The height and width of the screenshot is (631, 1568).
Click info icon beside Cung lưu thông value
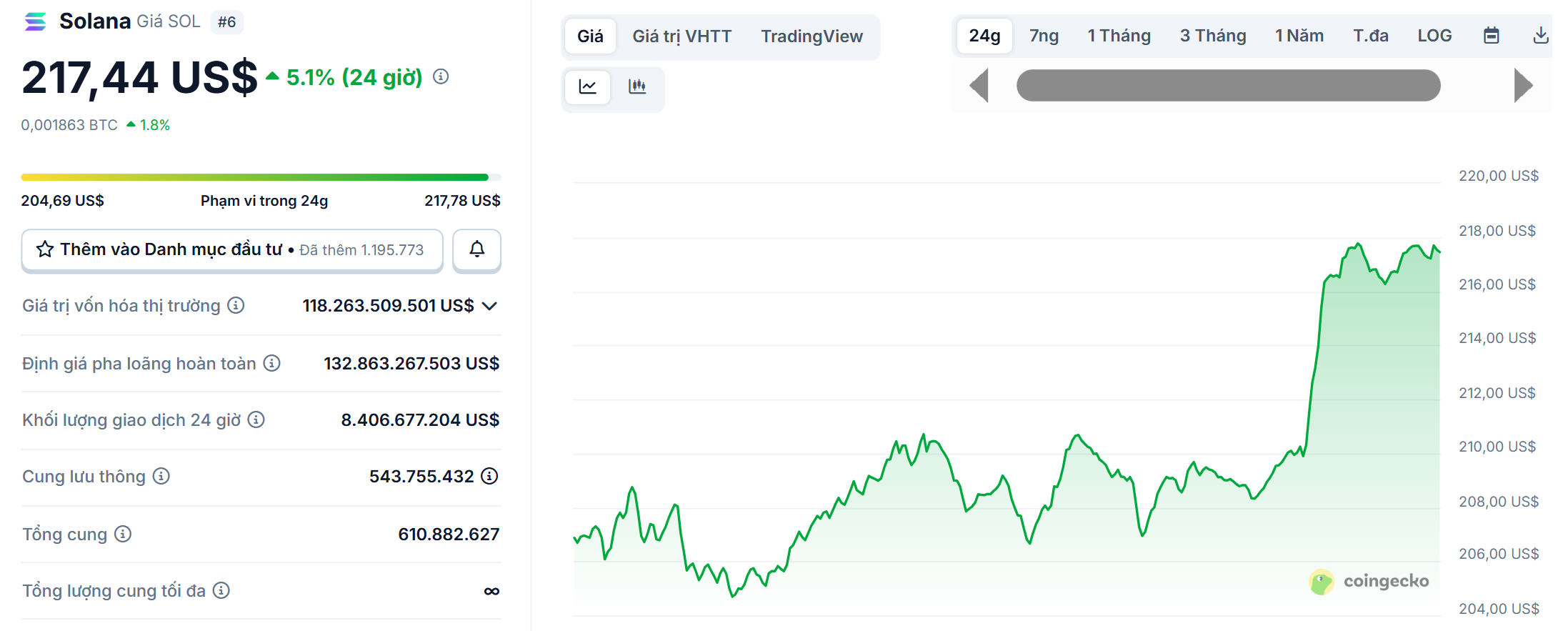[489, 476]
